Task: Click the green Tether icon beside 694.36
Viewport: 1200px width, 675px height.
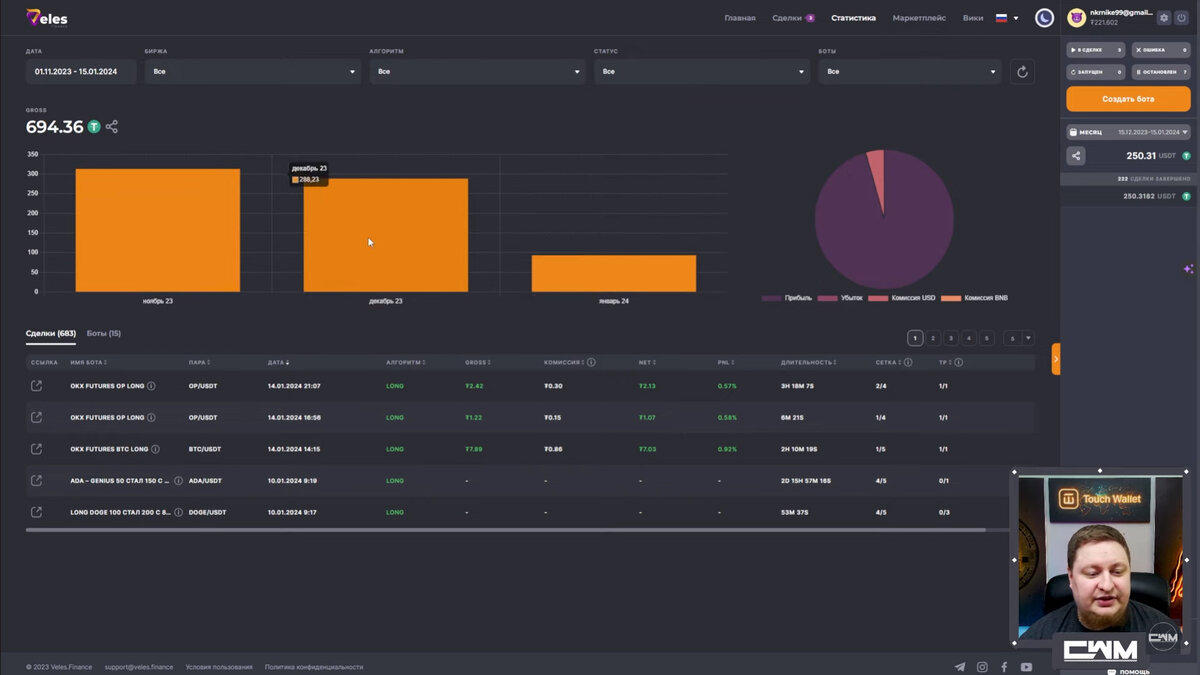Action: [94, 127]
